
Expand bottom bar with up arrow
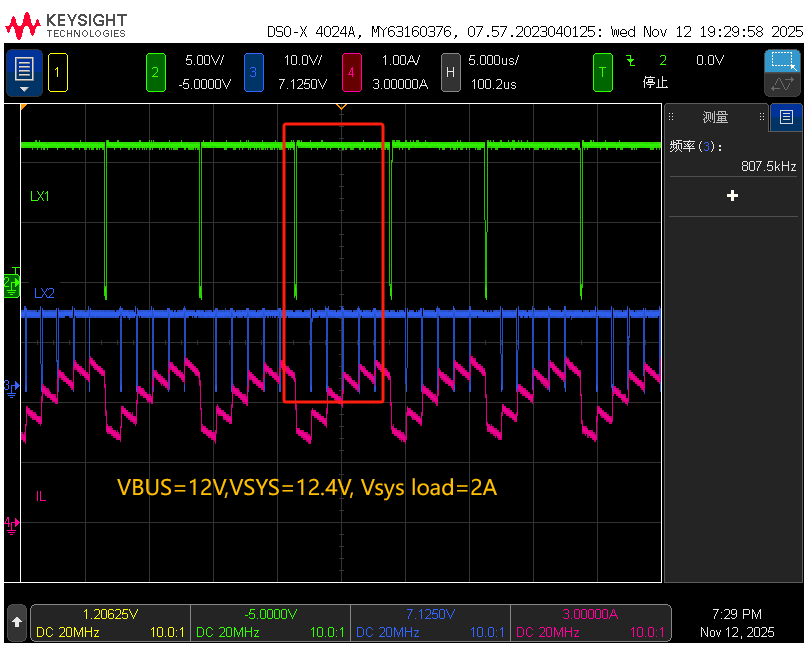pos(16,622)
